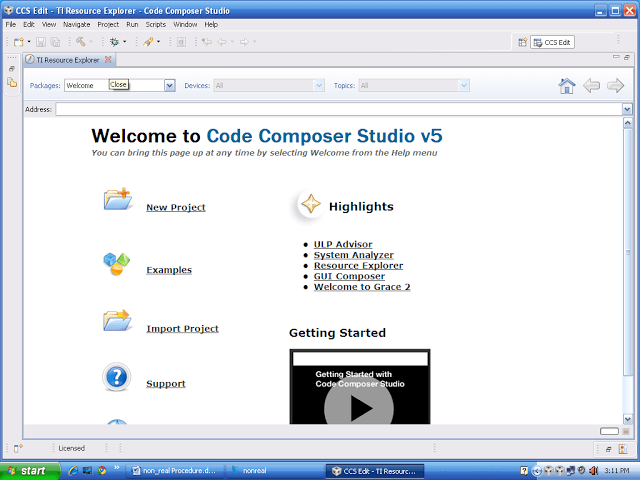Viewport: 640px width, 480px height.
Task: Open the Packages dropdown
Action: 170,85
